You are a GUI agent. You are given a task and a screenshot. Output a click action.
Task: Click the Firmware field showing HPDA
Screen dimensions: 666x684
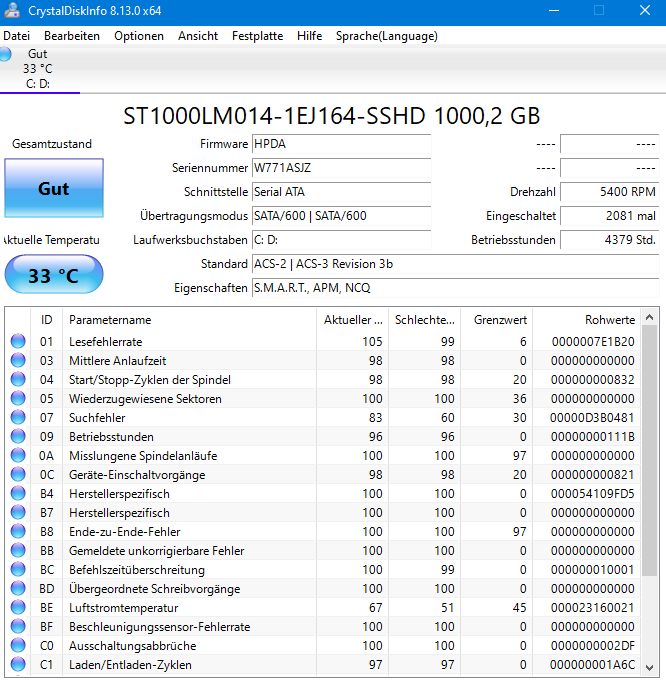342,144
